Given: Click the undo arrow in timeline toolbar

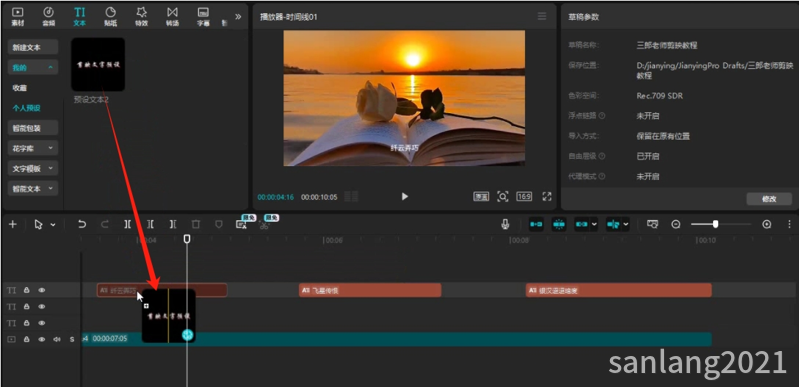Looking at the screenshot, I should pyautogui.click(x=82, y=224).
